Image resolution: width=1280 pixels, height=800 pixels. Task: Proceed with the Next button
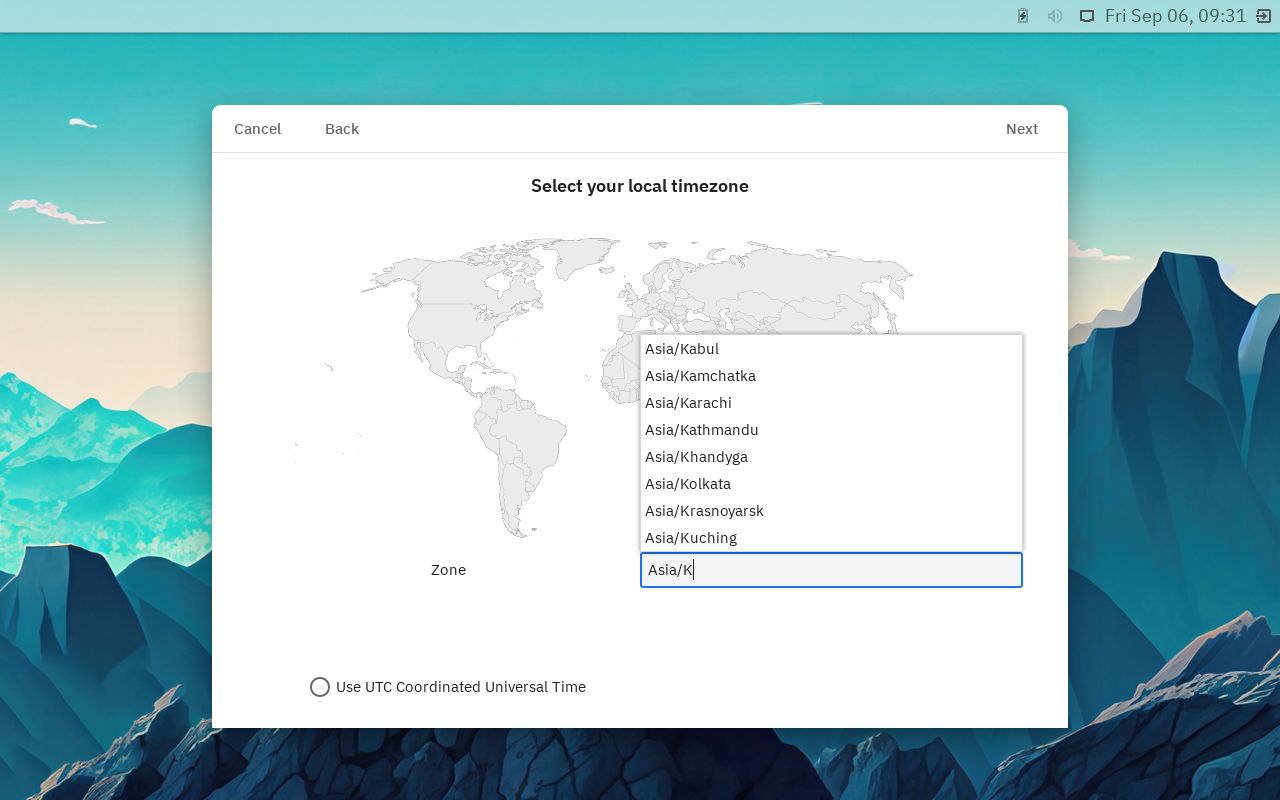click(1022, 129)
